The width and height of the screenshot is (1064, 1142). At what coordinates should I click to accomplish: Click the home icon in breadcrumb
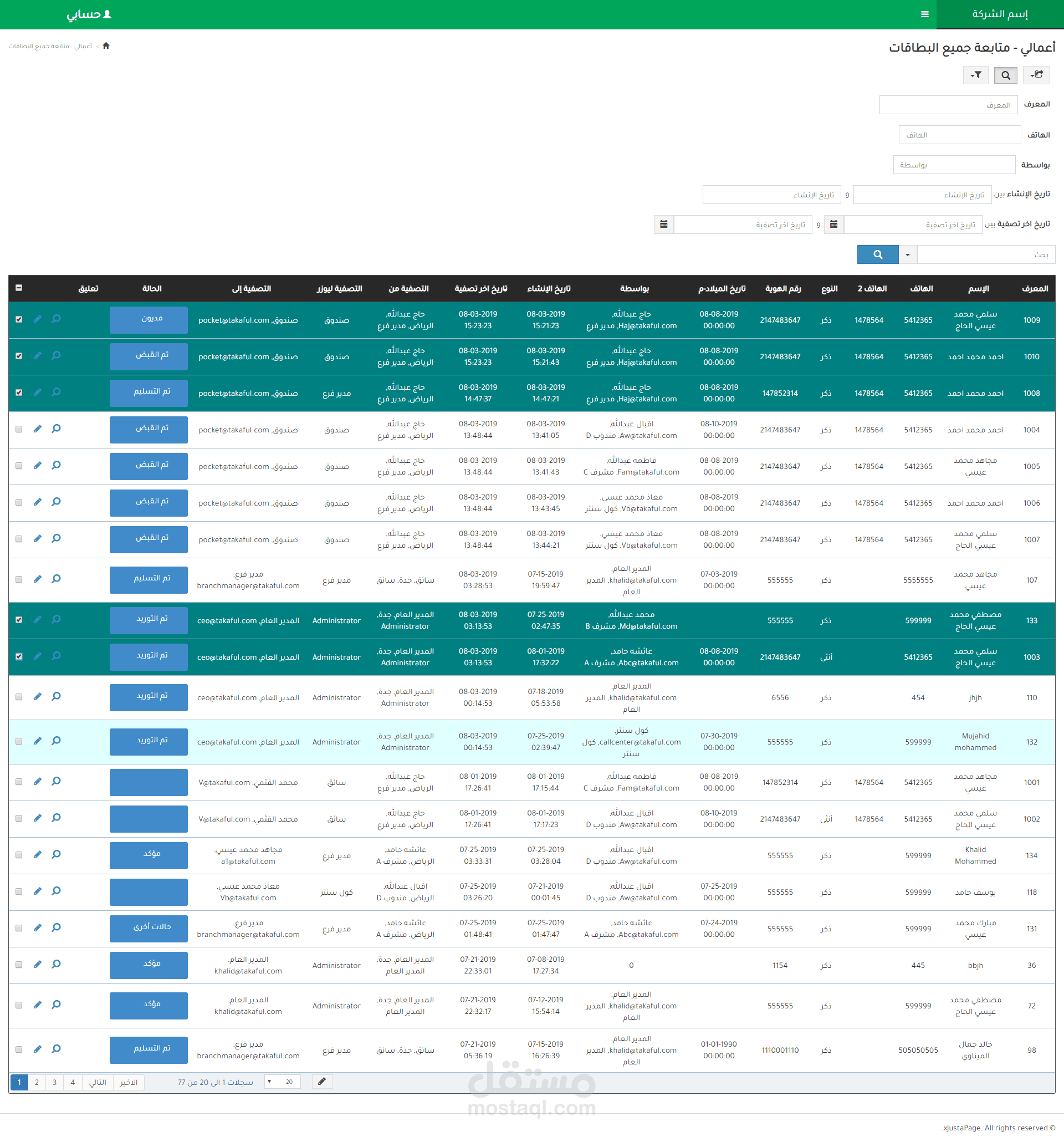click(106, 46)
